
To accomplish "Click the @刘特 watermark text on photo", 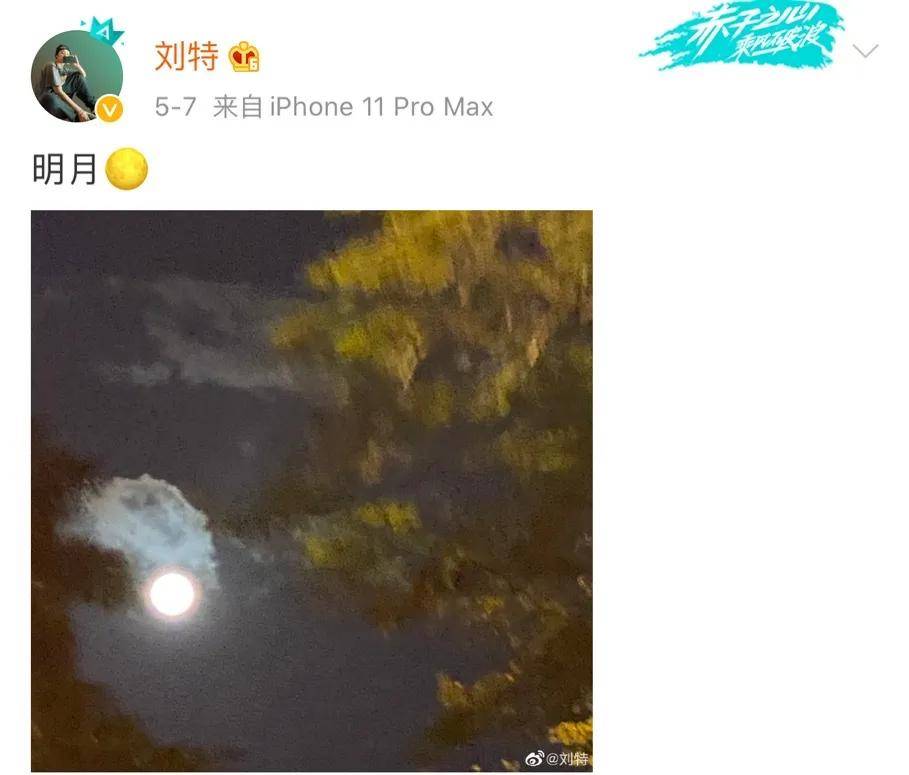I will [x=567, y=758].
